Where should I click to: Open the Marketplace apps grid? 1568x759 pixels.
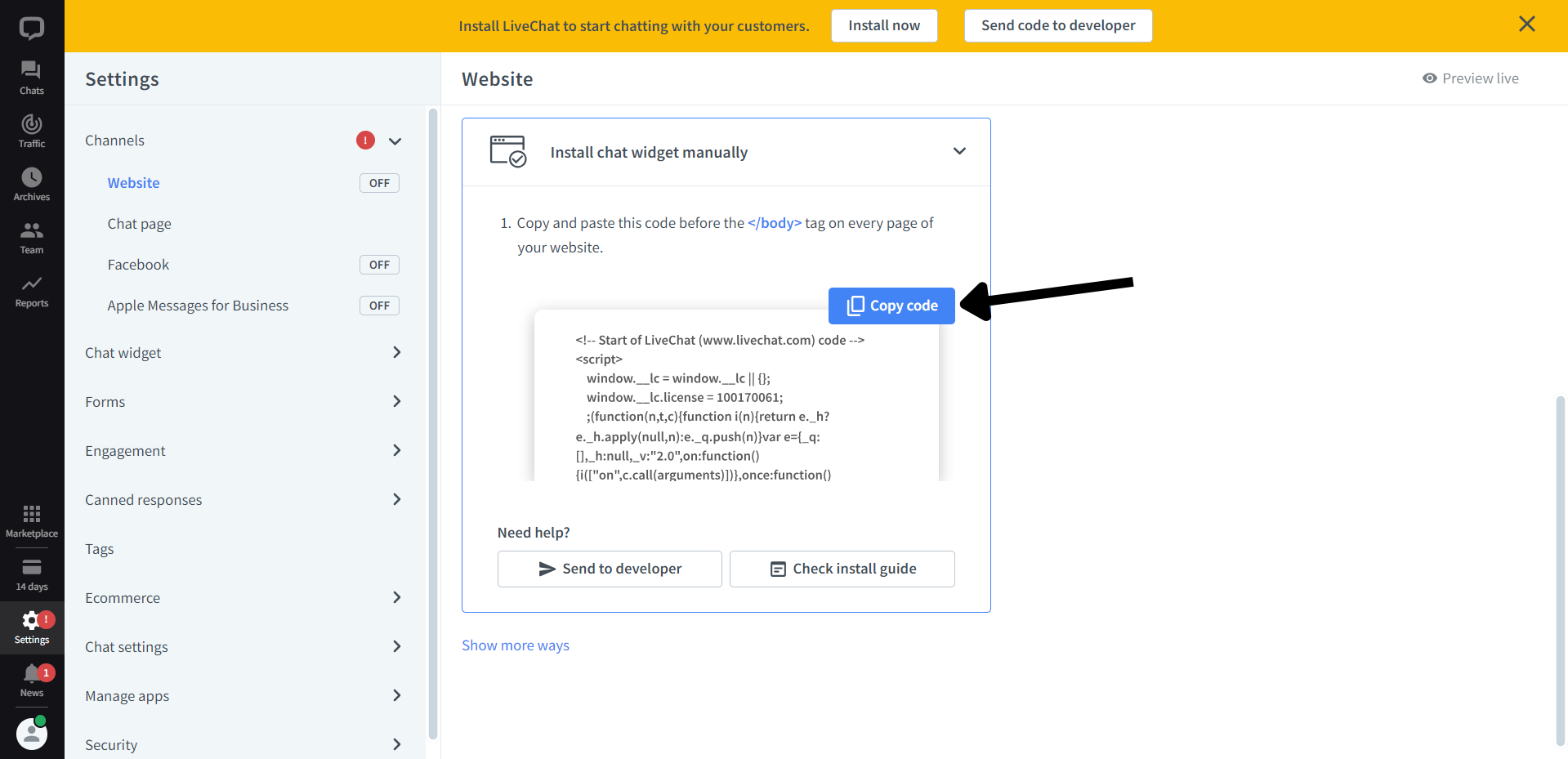[x=32, y=521]
